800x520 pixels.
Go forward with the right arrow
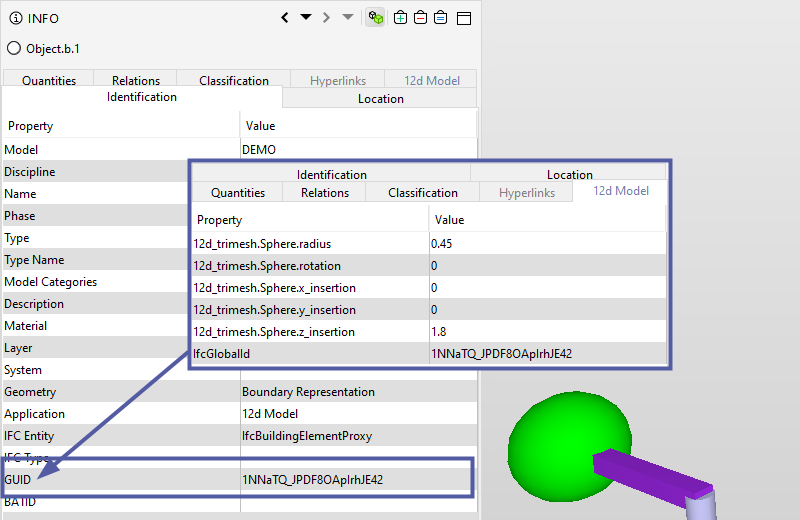tap(327, 18)
